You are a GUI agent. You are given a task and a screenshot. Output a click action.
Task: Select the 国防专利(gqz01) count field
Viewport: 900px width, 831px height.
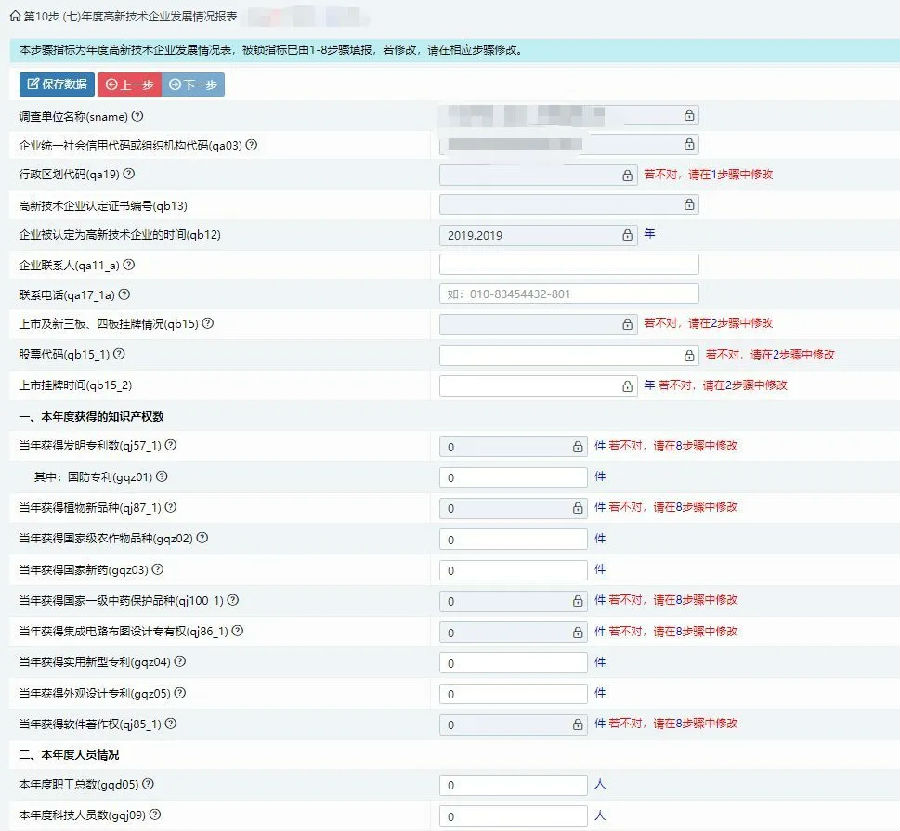513,478
